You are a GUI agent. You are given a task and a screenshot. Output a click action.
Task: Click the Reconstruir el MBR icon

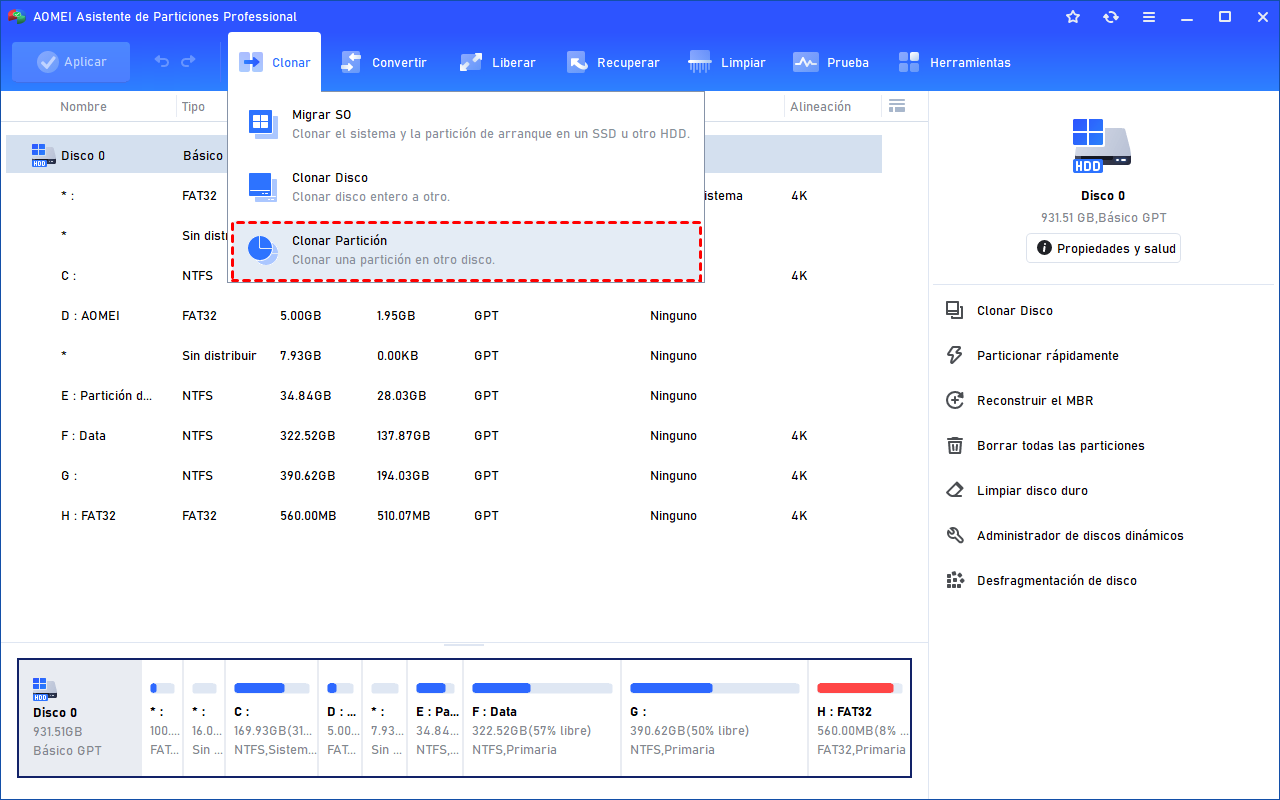pyautogui.click(x=955, y=401)
